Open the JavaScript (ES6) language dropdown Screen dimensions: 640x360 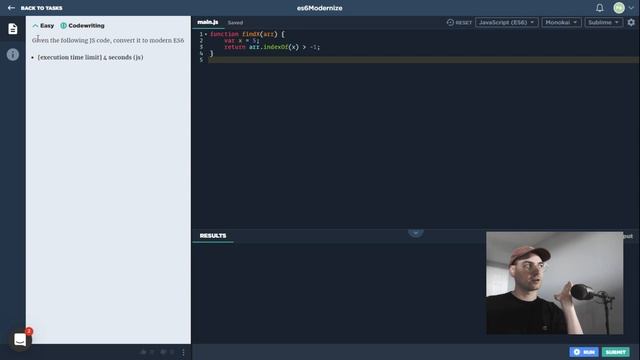point(507,22)
